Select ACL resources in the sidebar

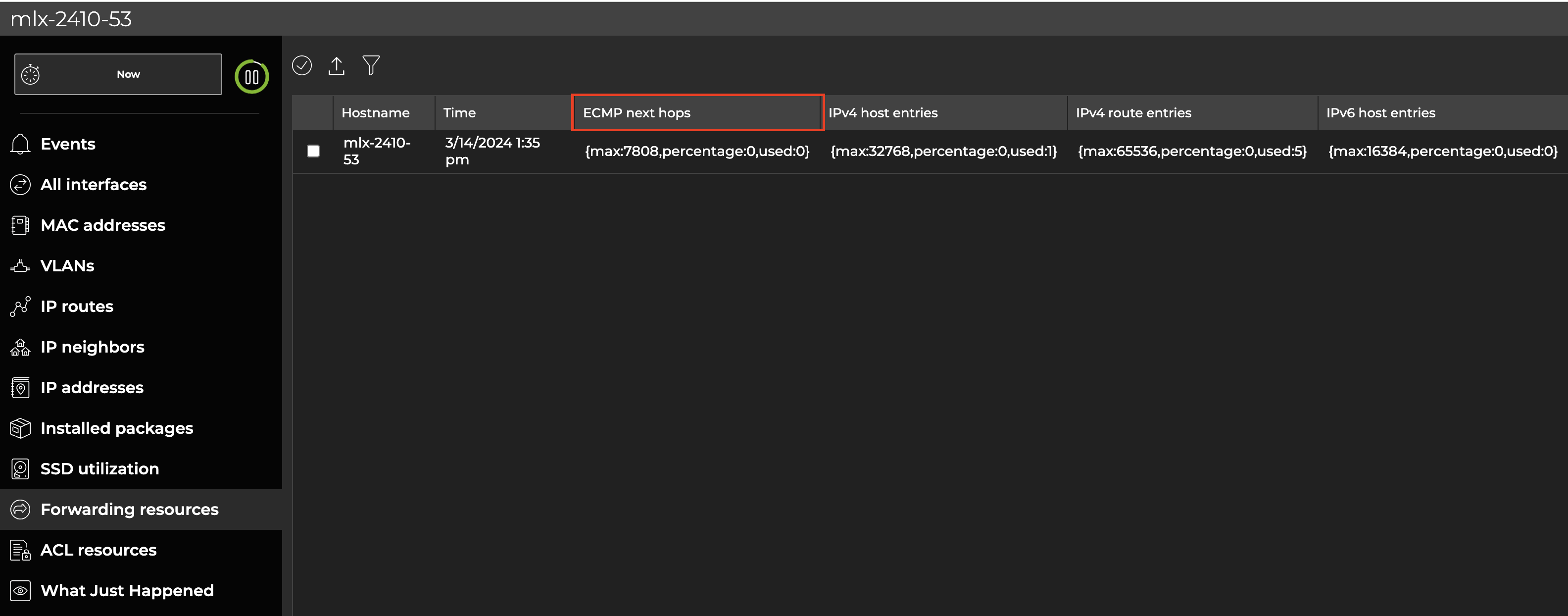tap(98, 550)
